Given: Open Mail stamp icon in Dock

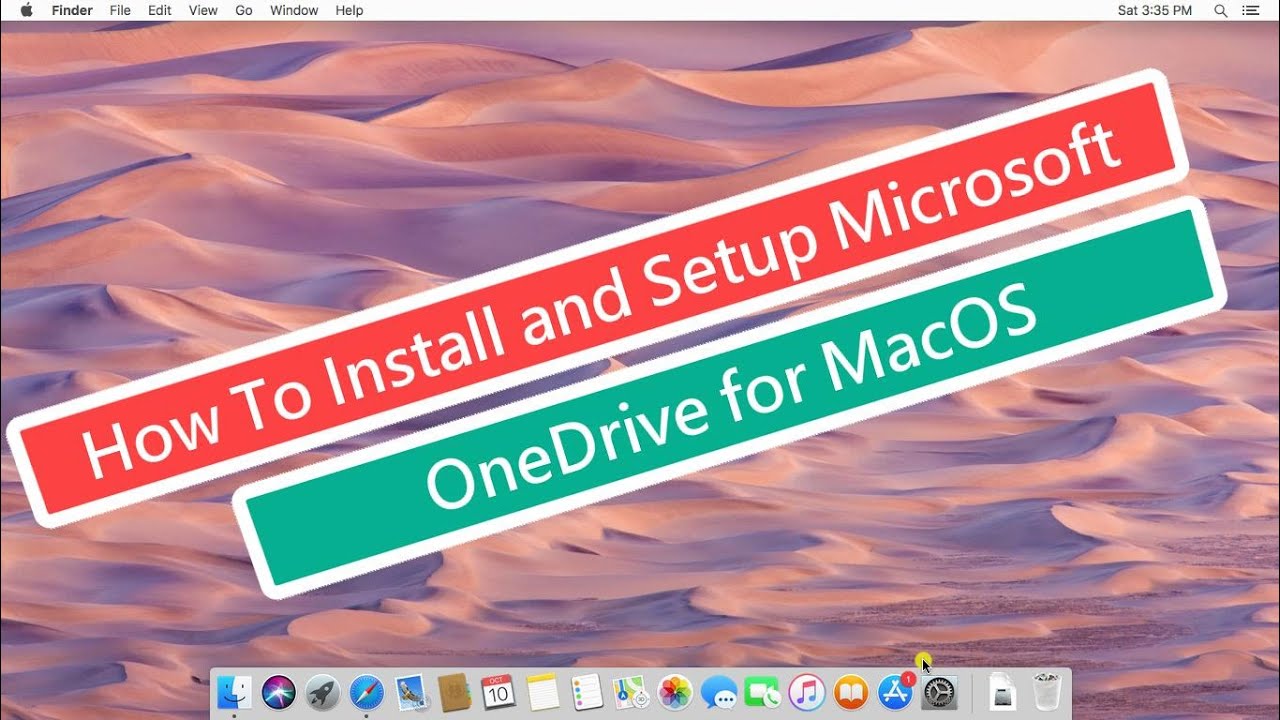Looking at the screenshot, I should tap(410, 692).
